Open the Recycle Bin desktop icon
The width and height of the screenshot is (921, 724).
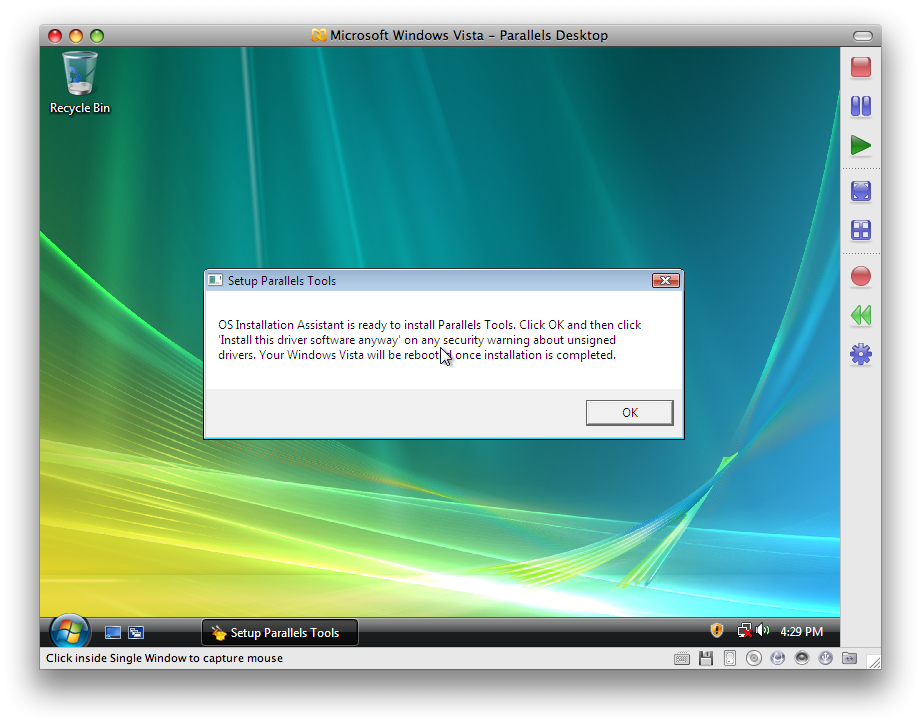(x=80, y=82)
